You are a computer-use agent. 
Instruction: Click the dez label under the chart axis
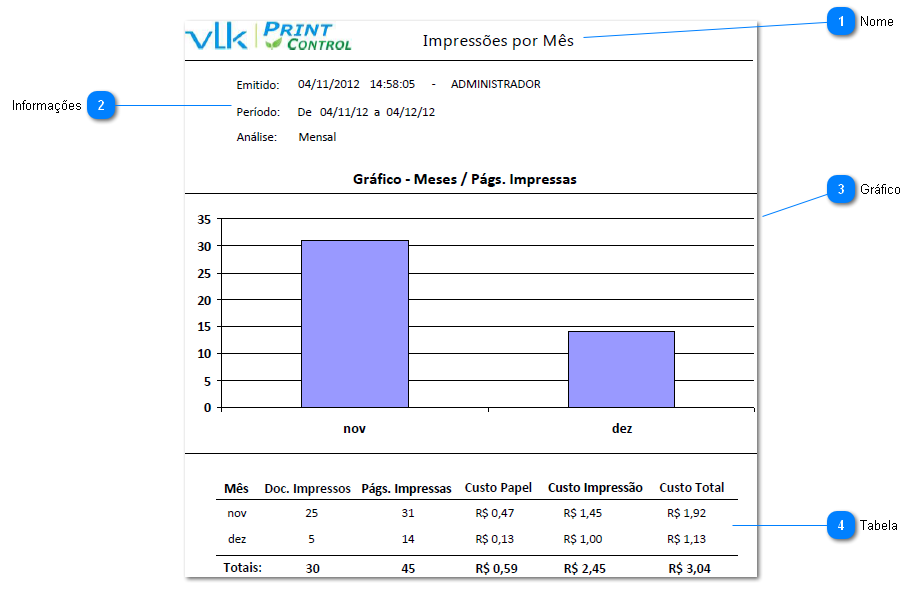pos(622,429)
